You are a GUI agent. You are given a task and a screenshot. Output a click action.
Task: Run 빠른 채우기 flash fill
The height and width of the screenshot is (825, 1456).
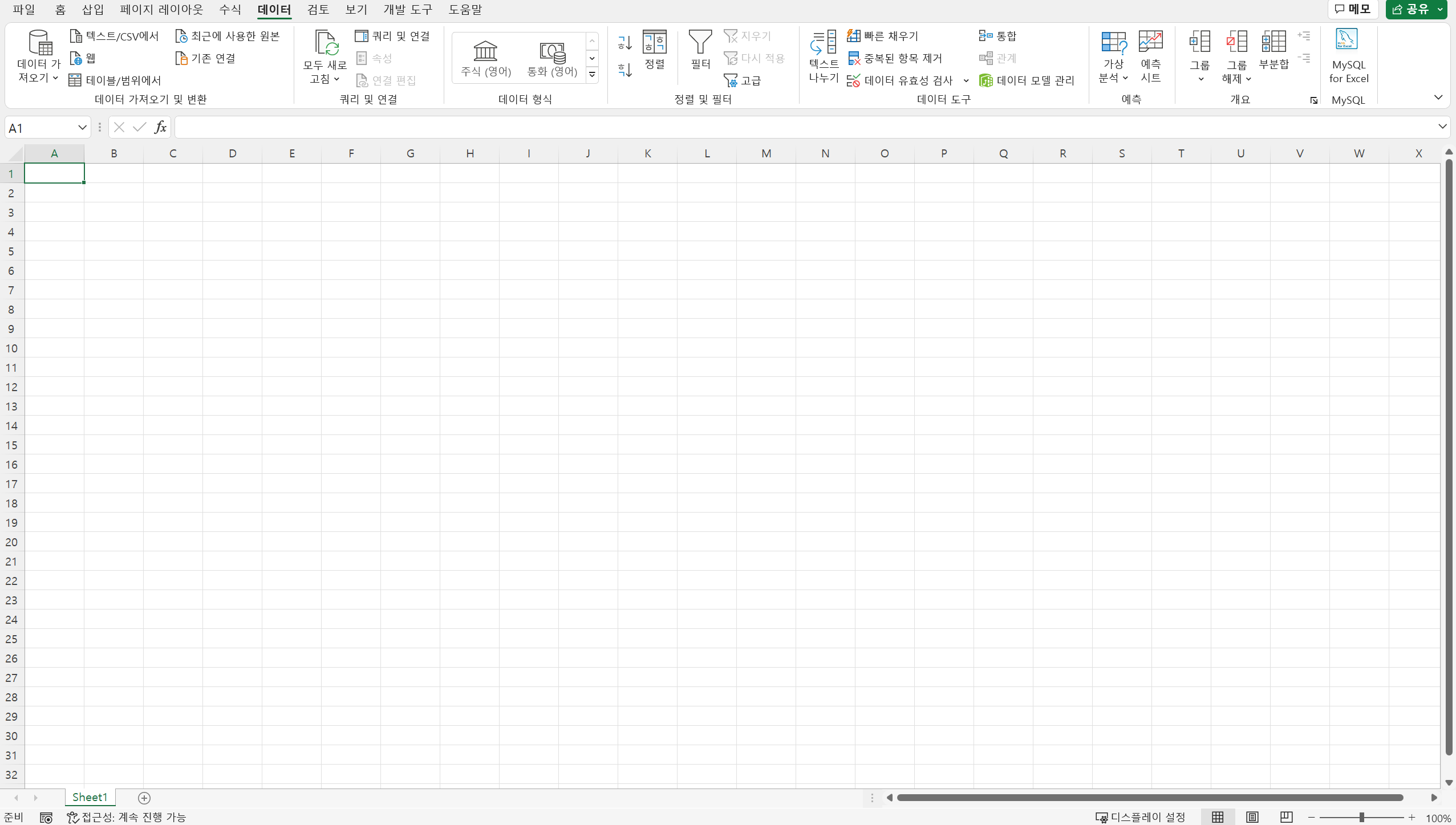883,36
